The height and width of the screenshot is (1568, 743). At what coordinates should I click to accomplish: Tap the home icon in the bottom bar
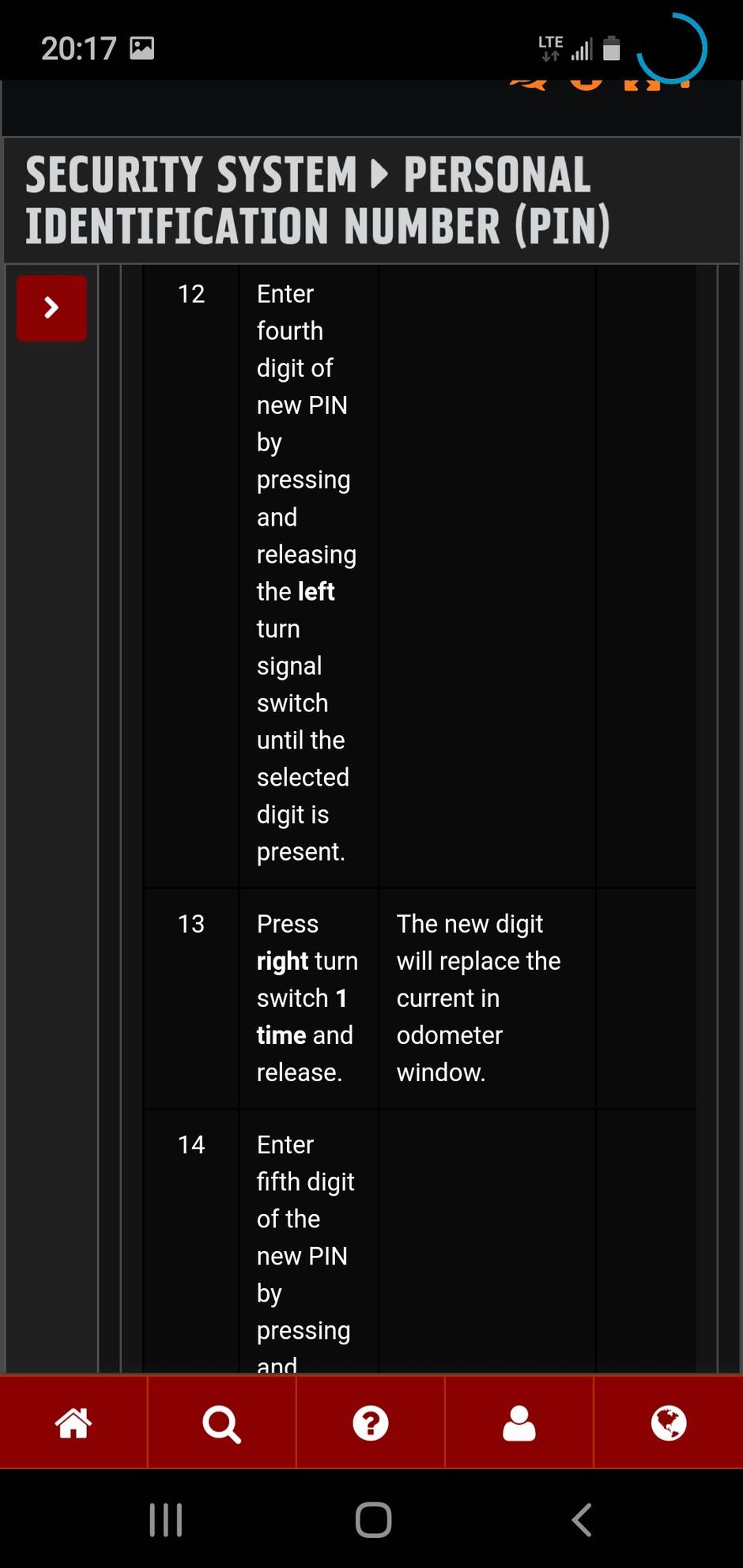(x=74, y=1423)
